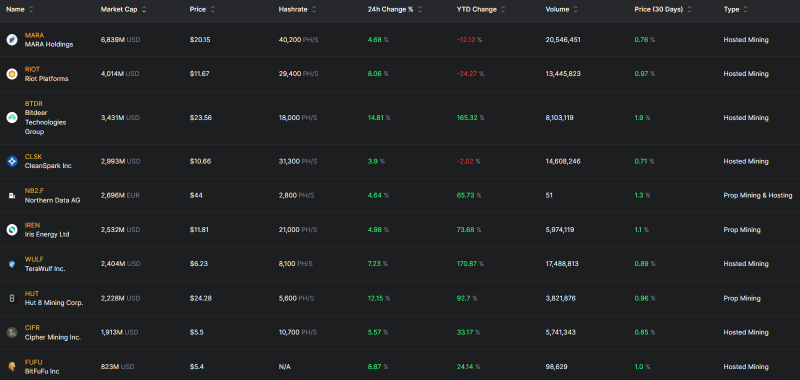
Task: Click the '65.73' YTD change value
Action: 465,195
